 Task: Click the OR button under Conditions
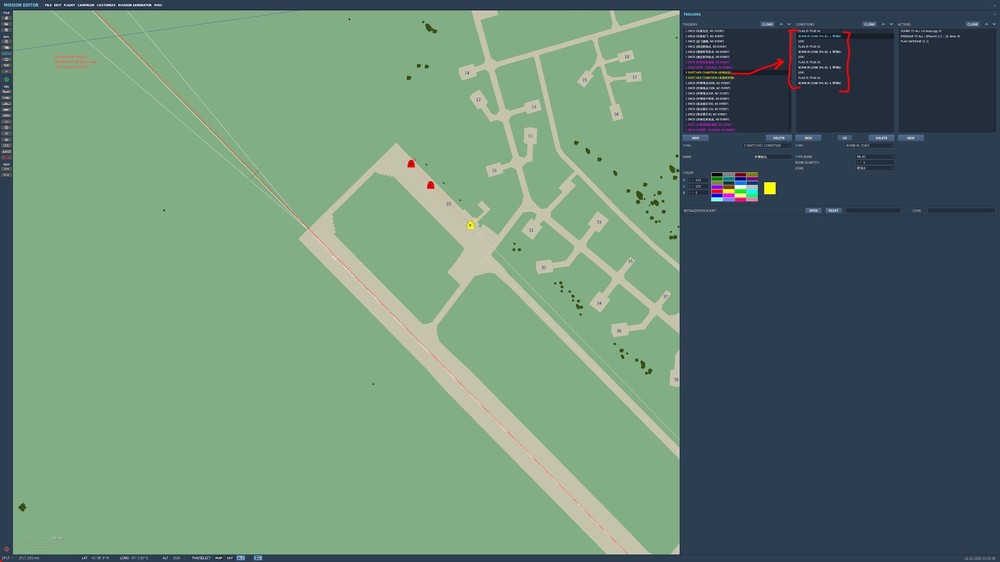coord(844,138)
